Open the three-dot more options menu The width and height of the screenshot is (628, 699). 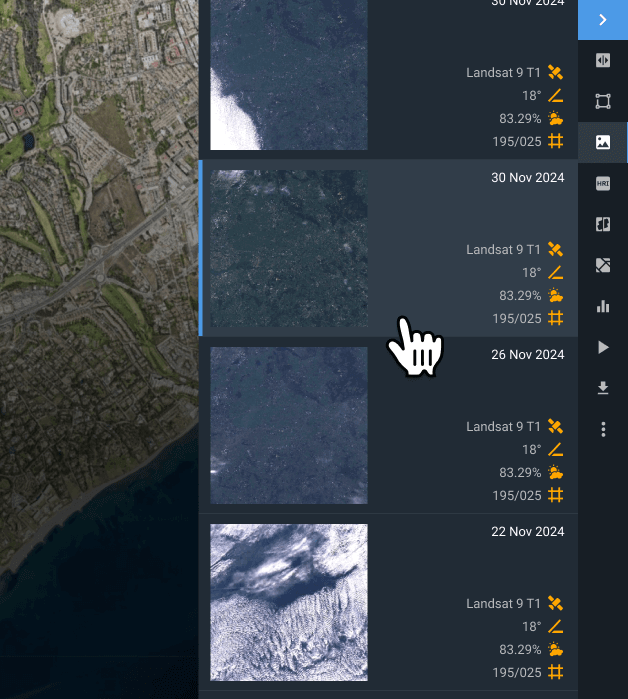coord(603,429)
